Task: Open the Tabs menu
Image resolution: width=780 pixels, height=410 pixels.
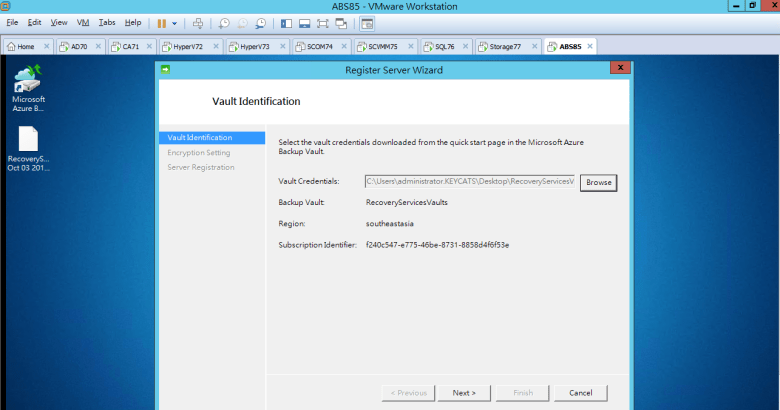Action: [107, 22]
